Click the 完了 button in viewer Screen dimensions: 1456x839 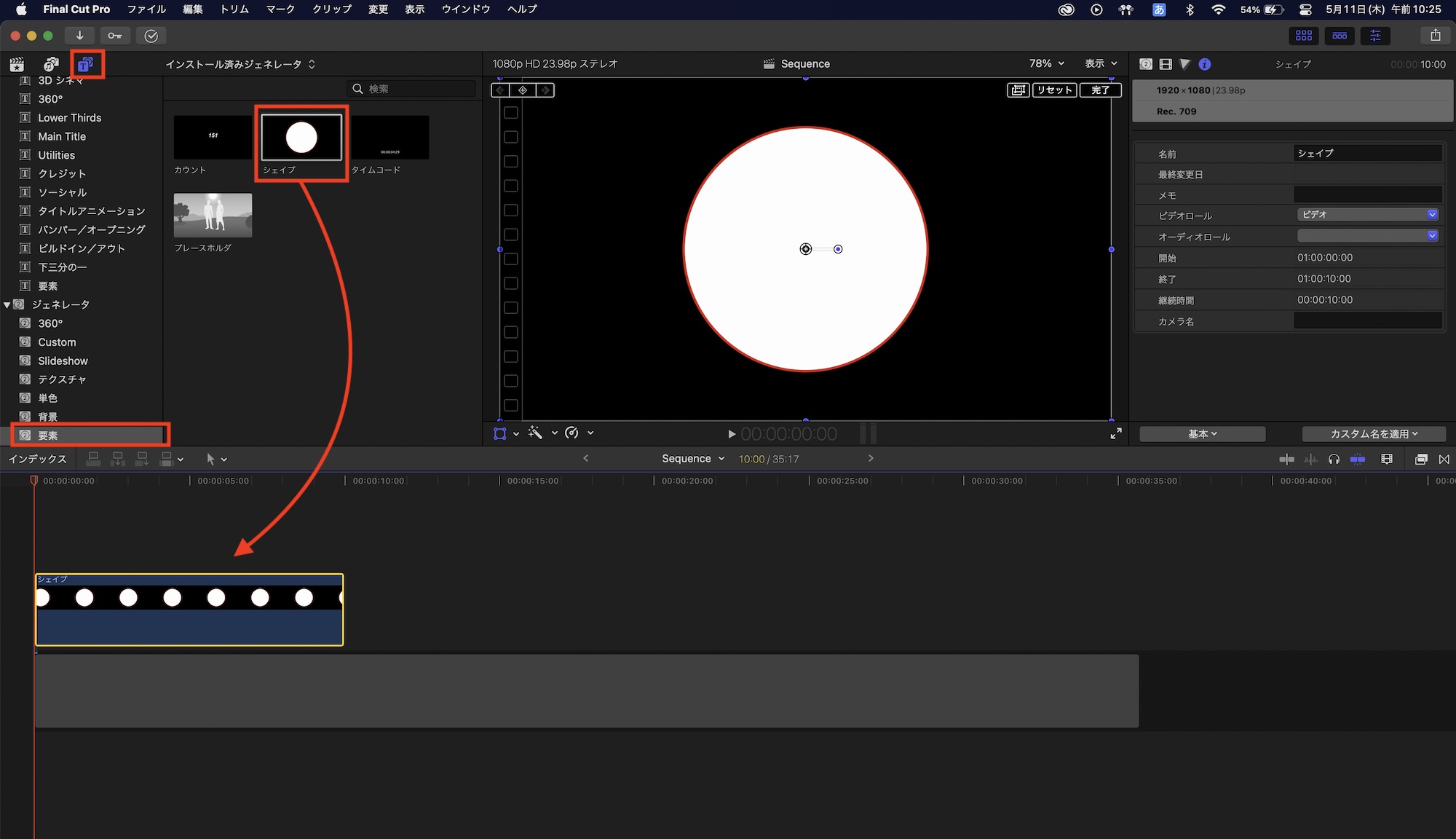point(1100,90)
